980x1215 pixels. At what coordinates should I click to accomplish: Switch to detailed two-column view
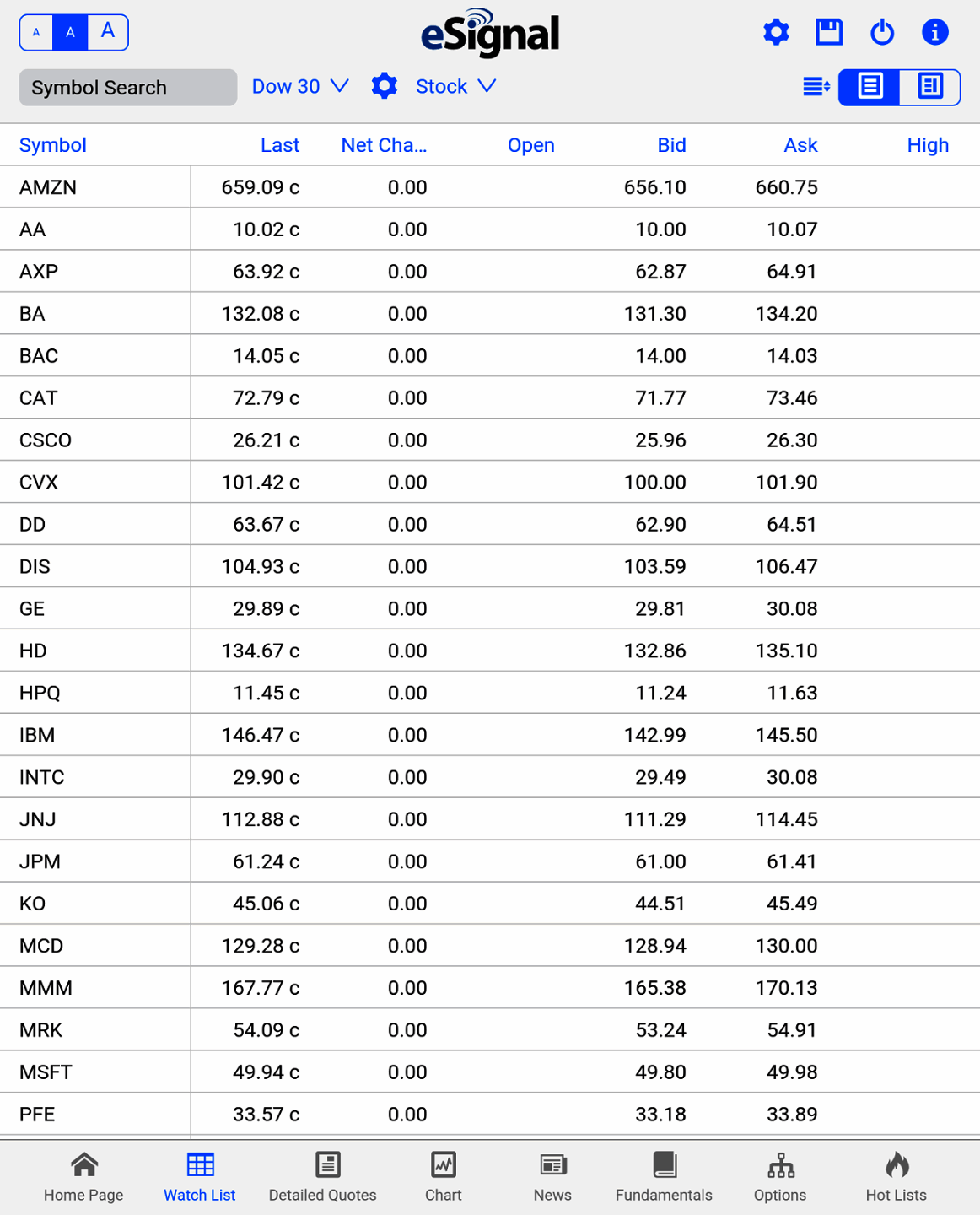[x=929, y=86]
